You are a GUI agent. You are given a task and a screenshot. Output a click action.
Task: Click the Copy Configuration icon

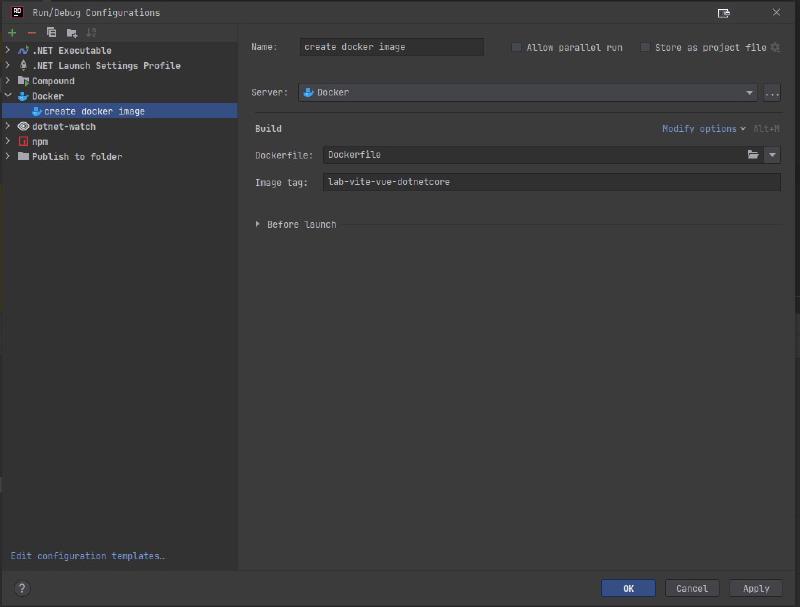coord(51,33)
